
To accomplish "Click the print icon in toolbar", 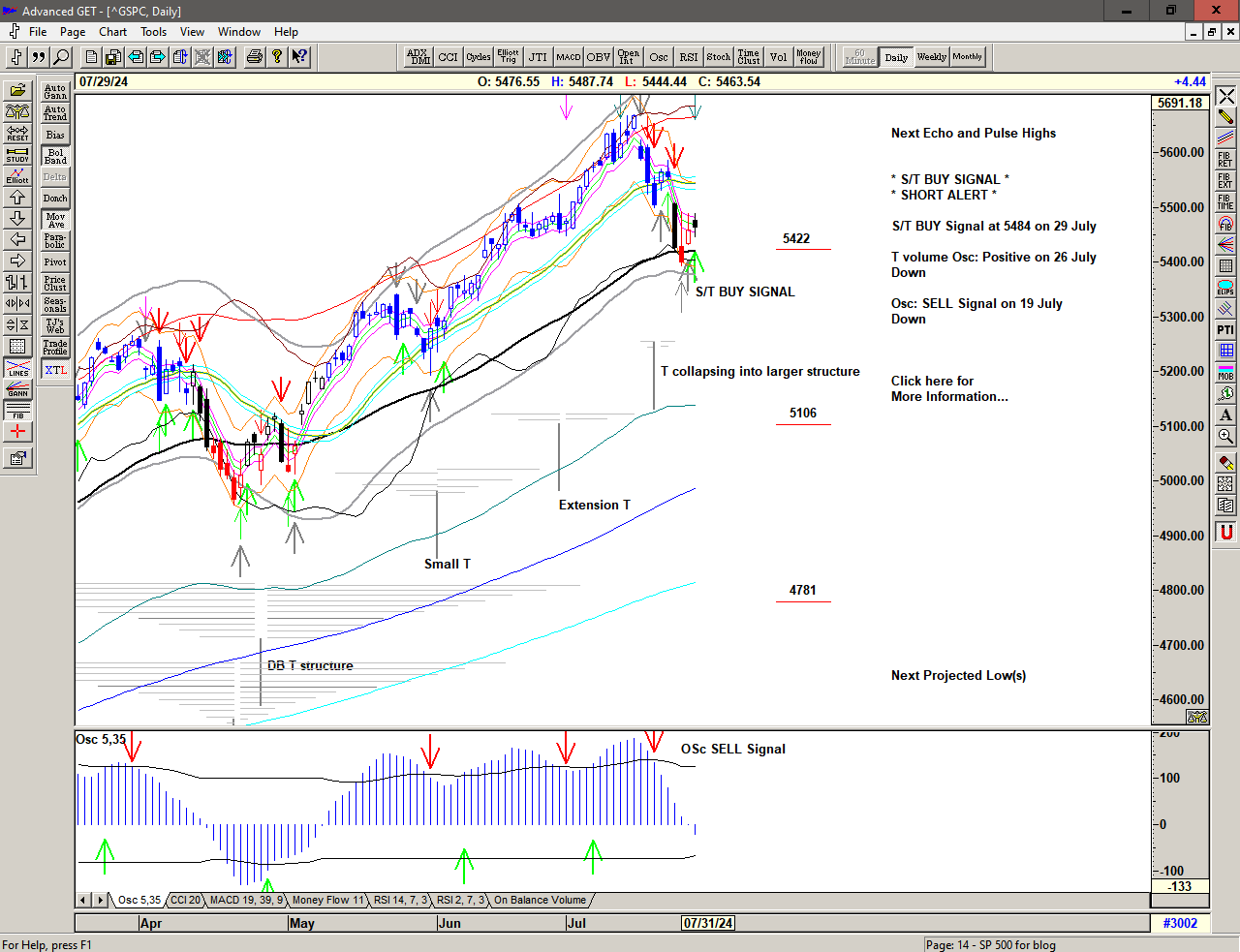I will coord(254,57).
